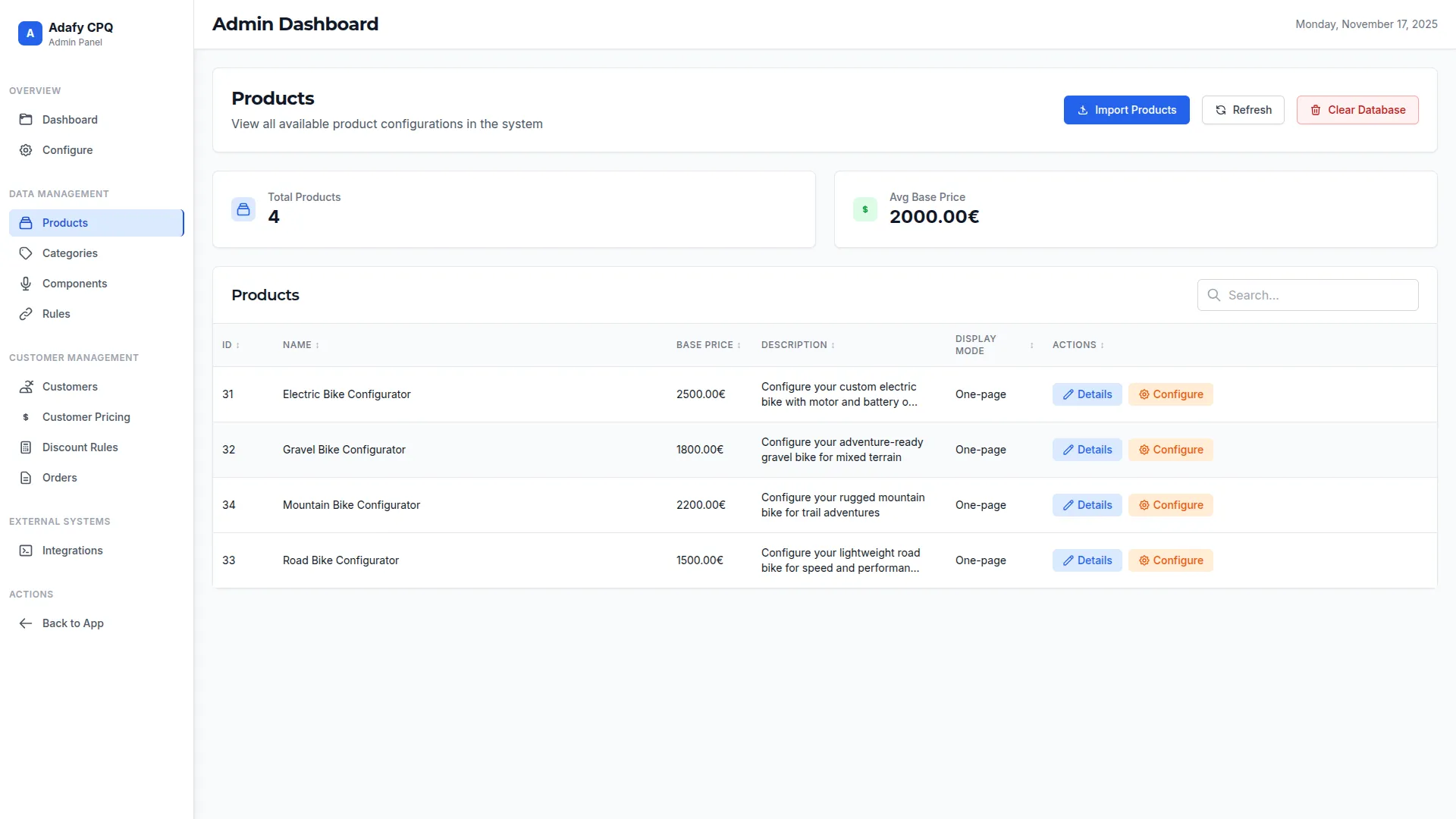
Task: Sort by Display Mode column arrows
Action: coord(1031,345)
